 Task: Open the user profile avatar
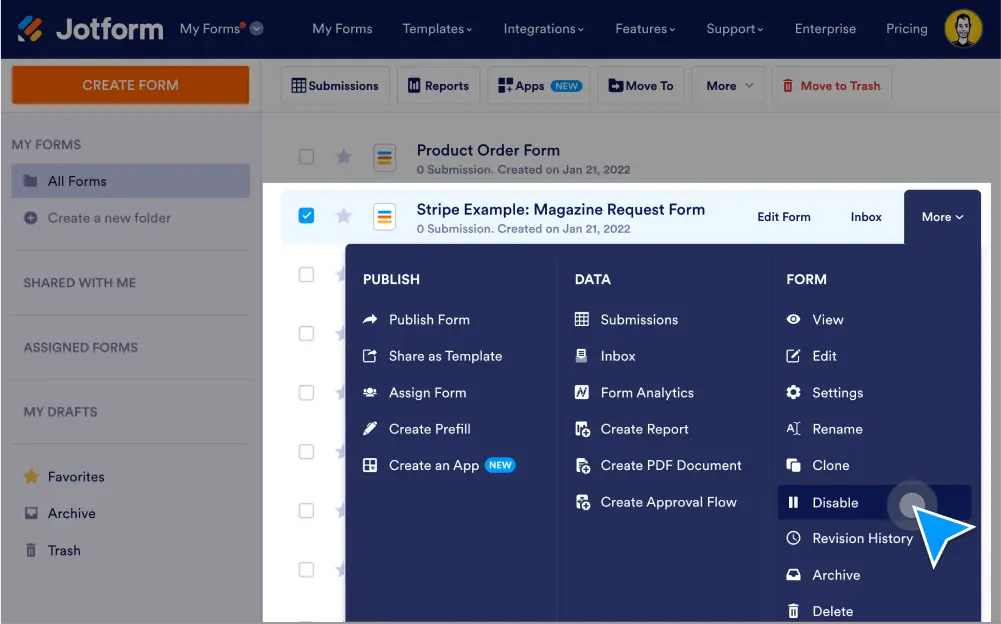963,29
